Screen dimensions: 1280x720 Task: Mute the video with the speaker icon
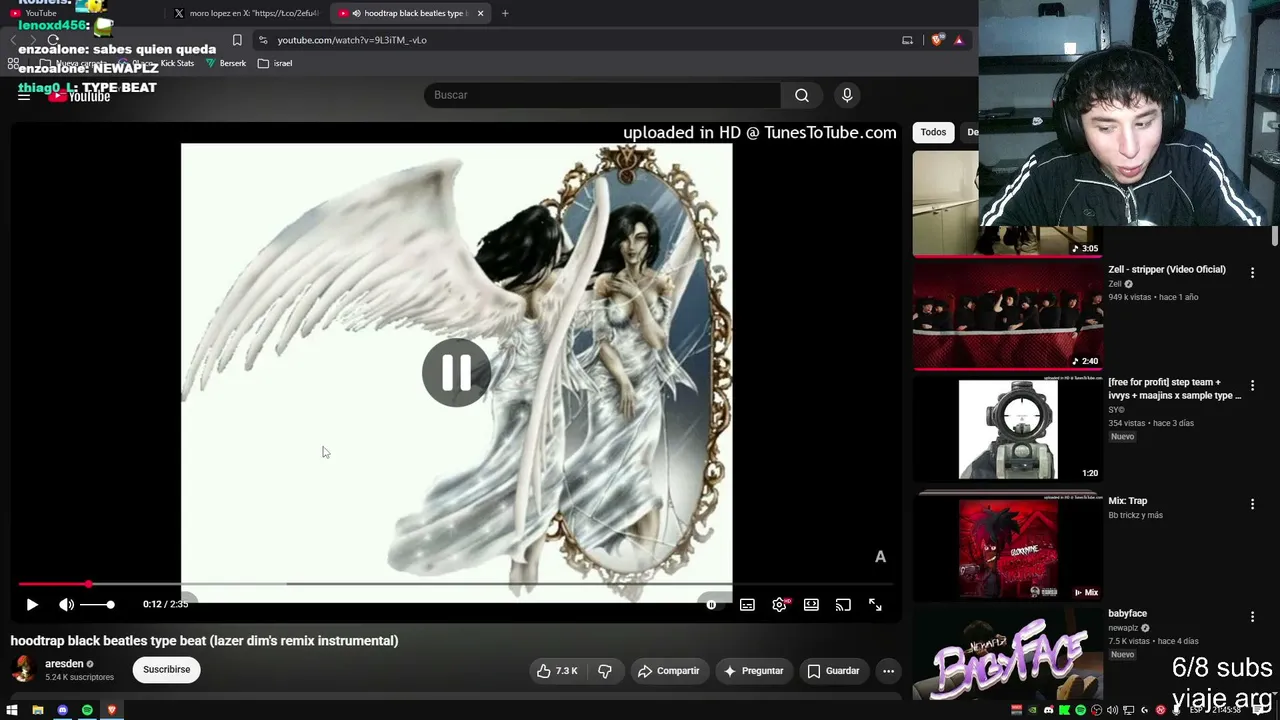[66, 605]
